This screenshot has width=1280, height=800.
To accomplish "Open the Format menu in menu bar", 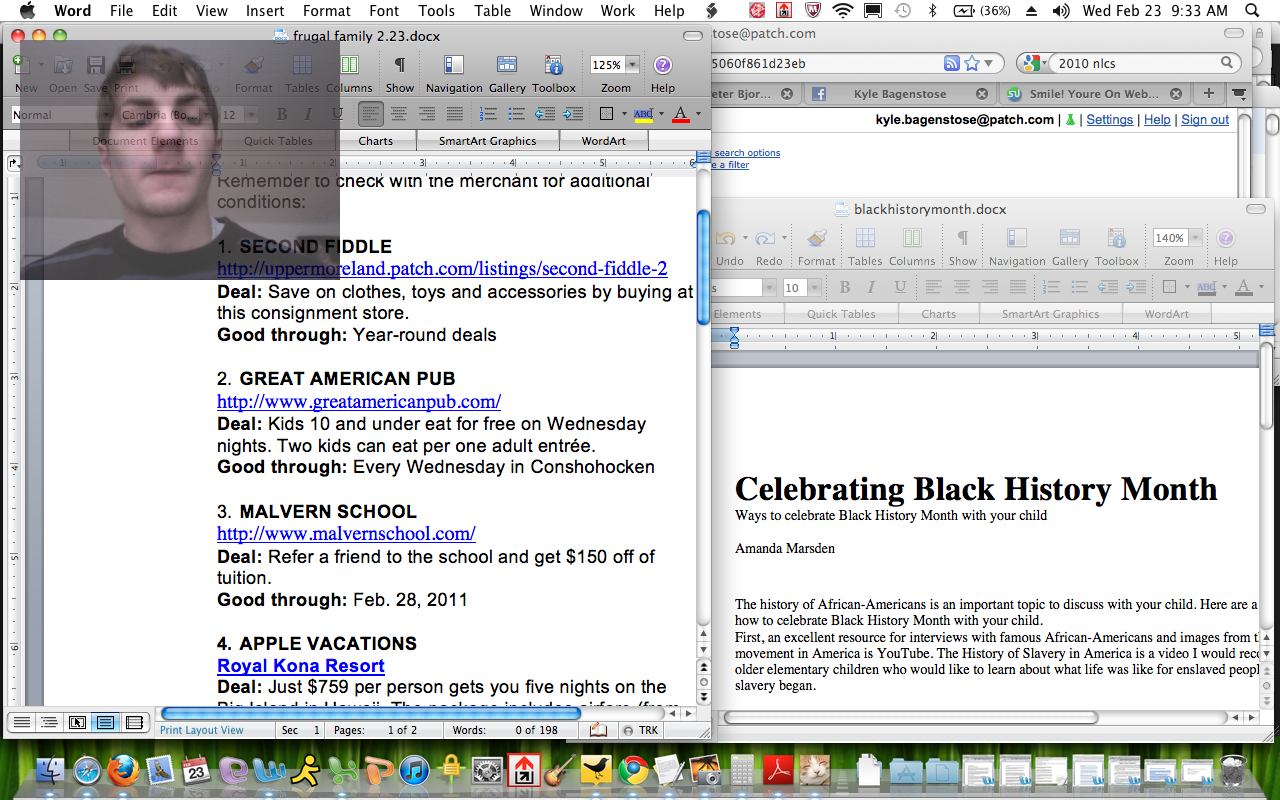I will pyautogui.click(x=326, y=11).
